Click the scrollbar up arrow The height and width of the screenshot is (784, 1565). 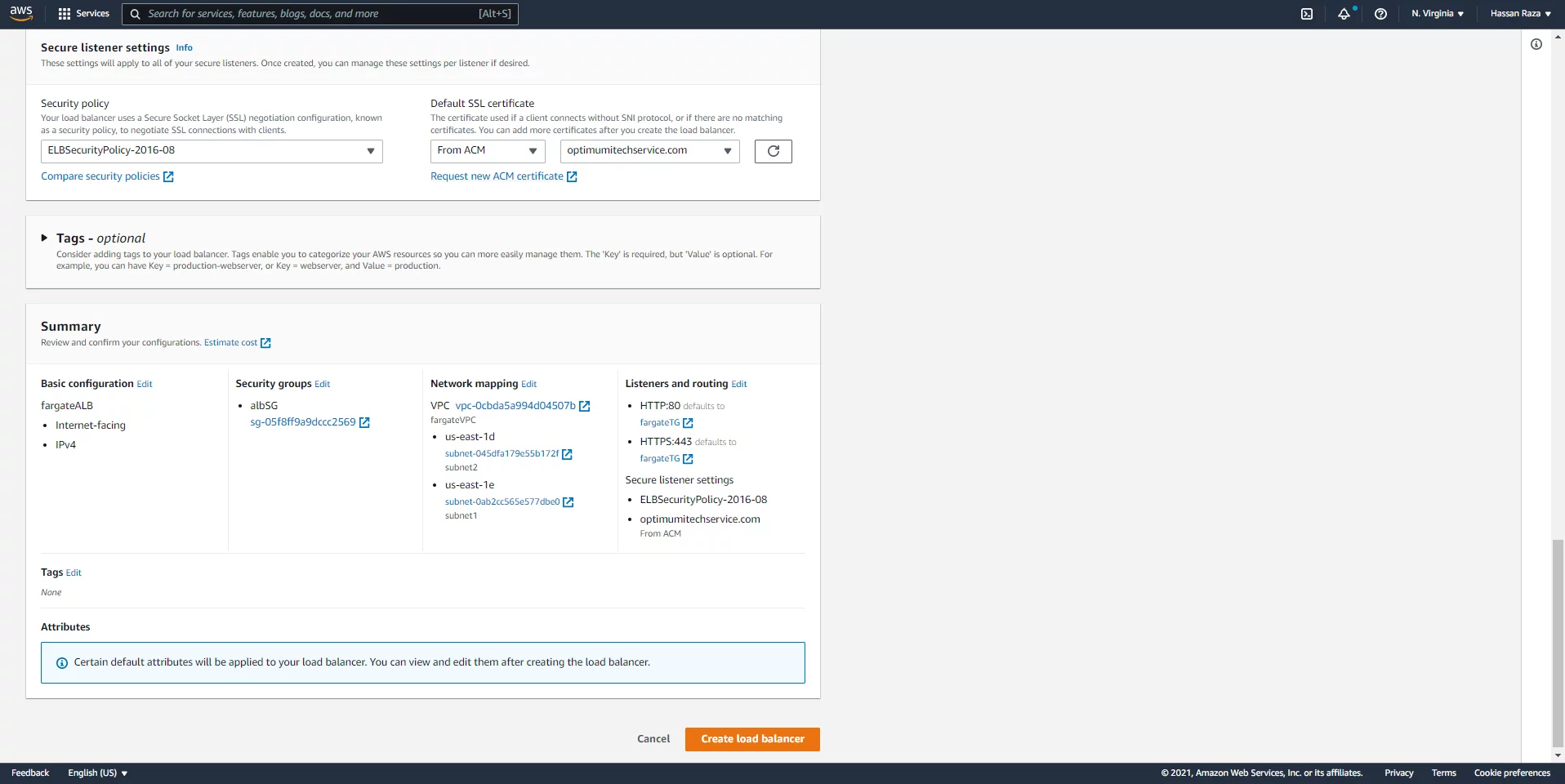click(1558, 37)
